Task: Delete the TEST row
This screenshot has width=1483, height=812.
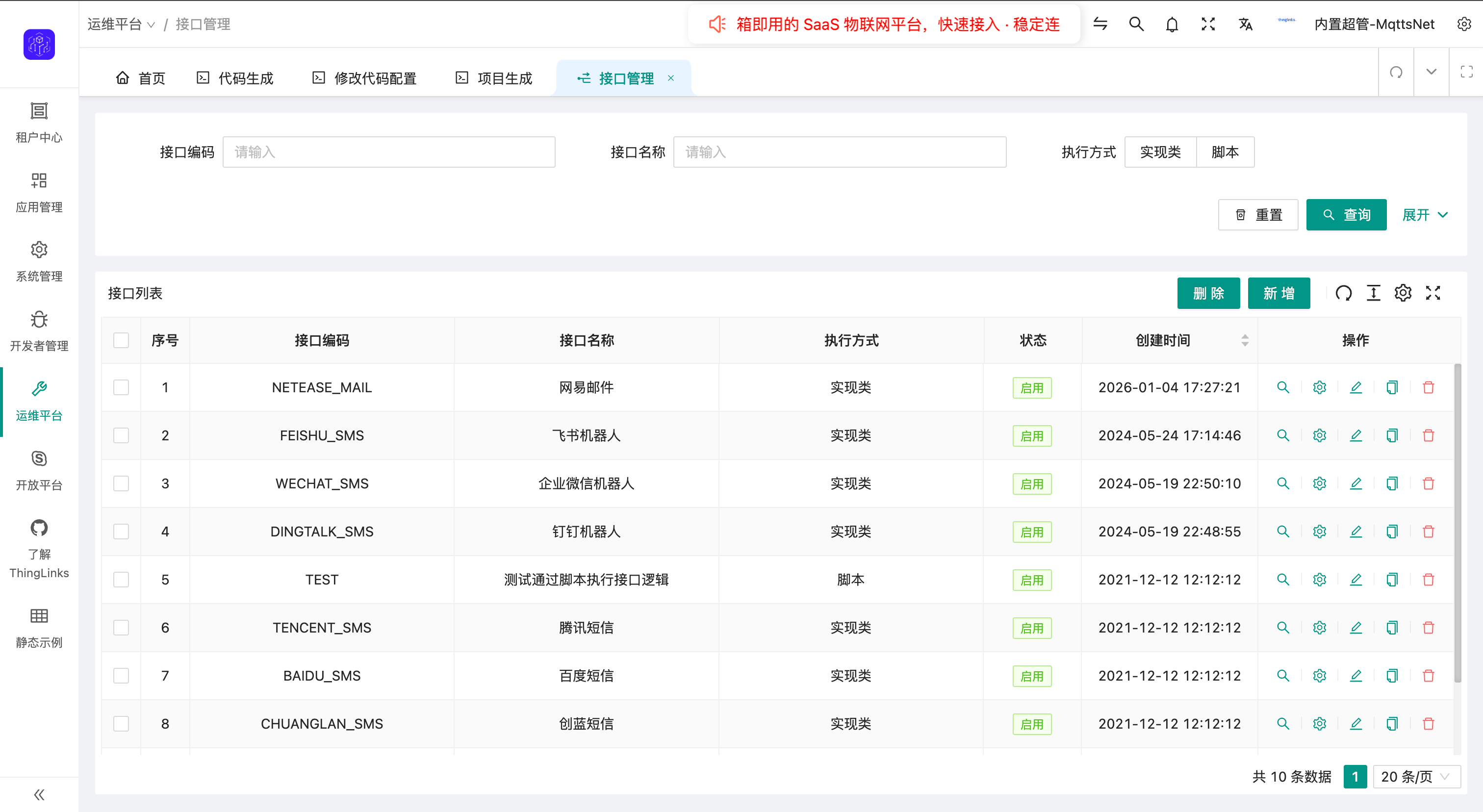Action: point(1428,580)
